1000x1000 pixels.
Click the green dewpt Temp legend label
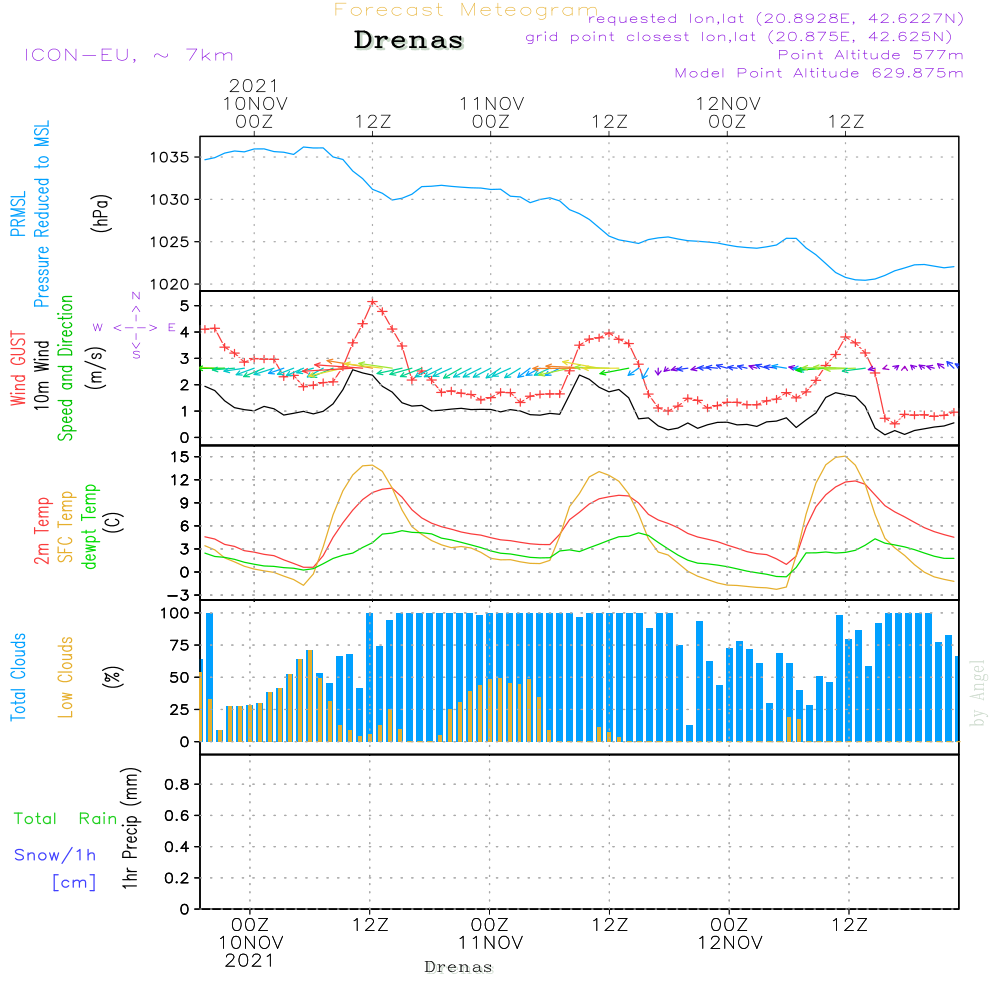click(90, 527)
